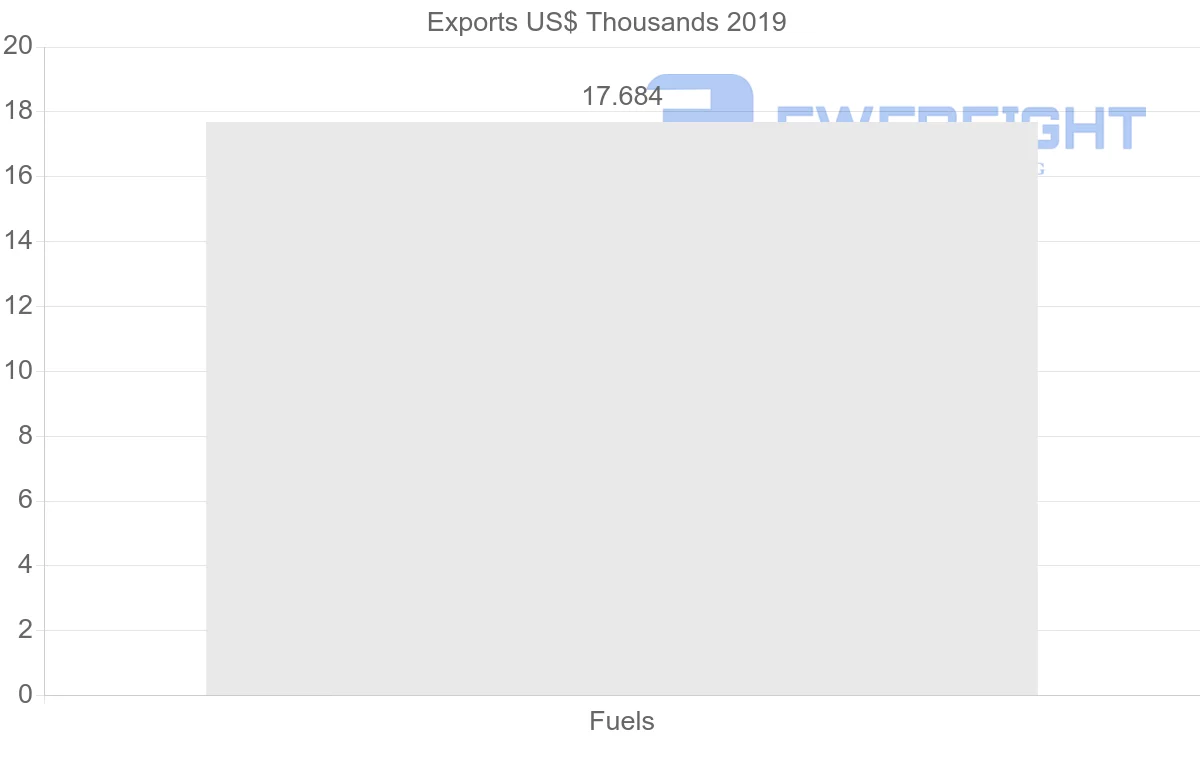Click the Fuels x-axis label
This screenshot has width=1200, height=763.
click(x=621, y=721)
